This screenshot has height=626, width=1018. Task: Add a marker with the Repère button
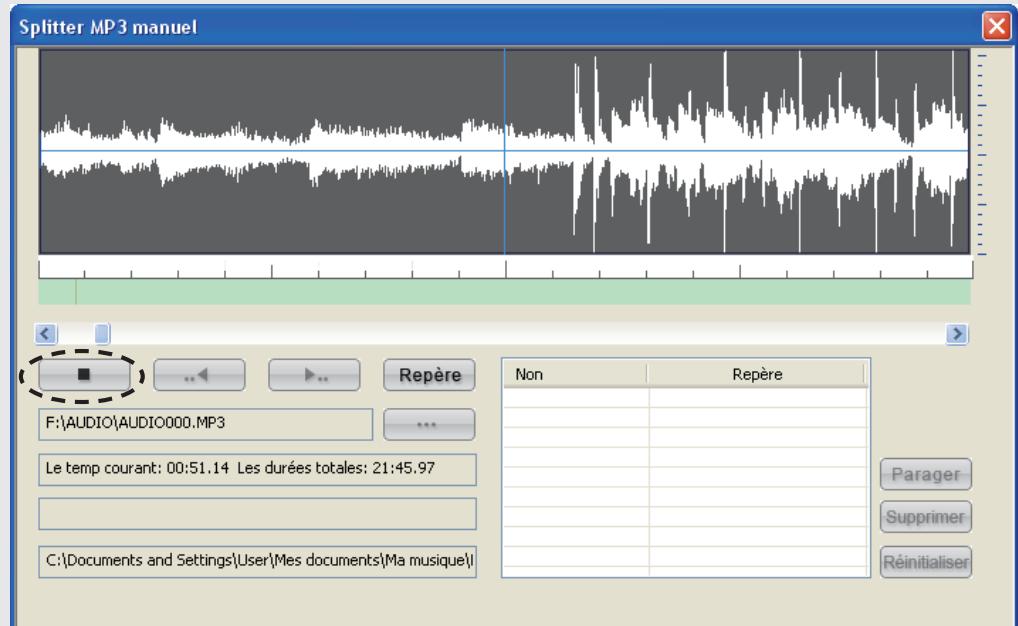click(429, 375)
